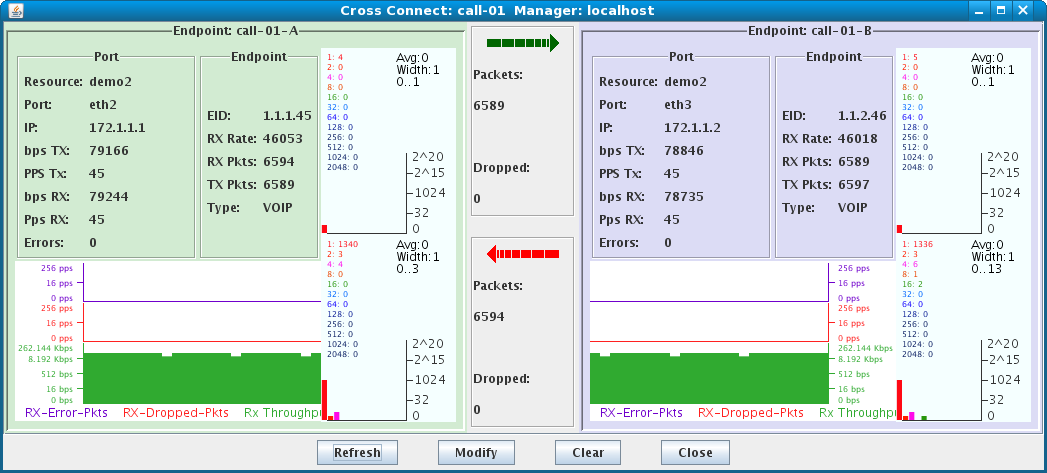
Task: Click the EID value 1.1.2.46
Action: 862,116
